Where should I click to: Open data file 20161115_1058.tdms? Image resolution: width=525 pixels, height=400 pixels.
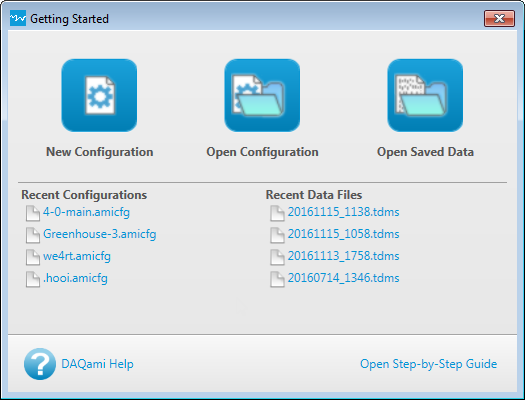click(x=344, y=234)
